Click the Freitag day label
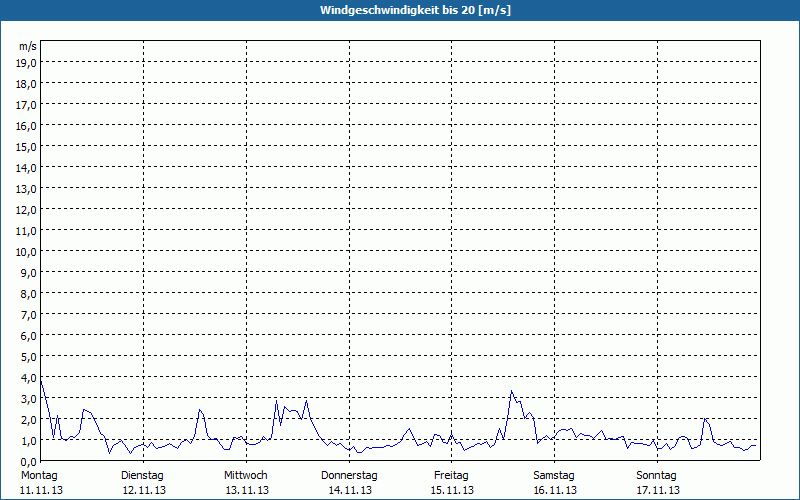This screenshot has width=800, height=500. tap(452, 476)
